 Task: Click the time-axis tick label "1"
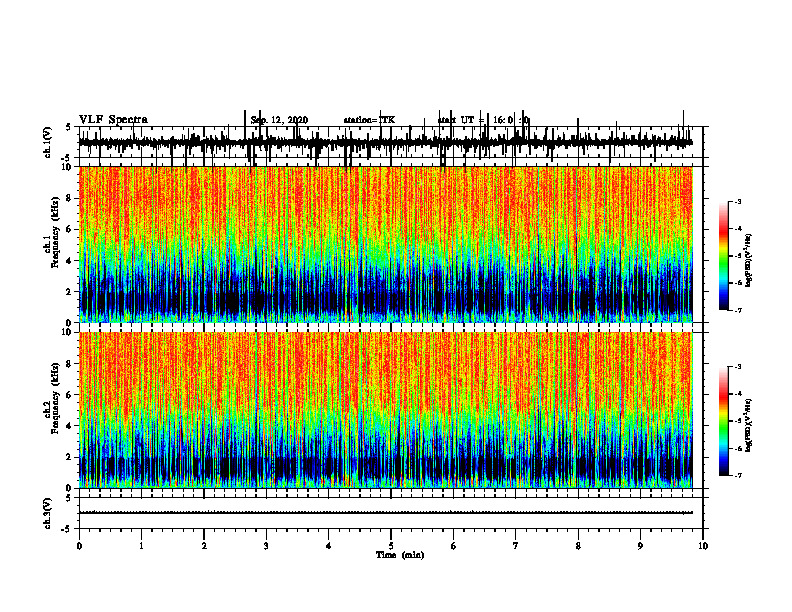[141, 546]
